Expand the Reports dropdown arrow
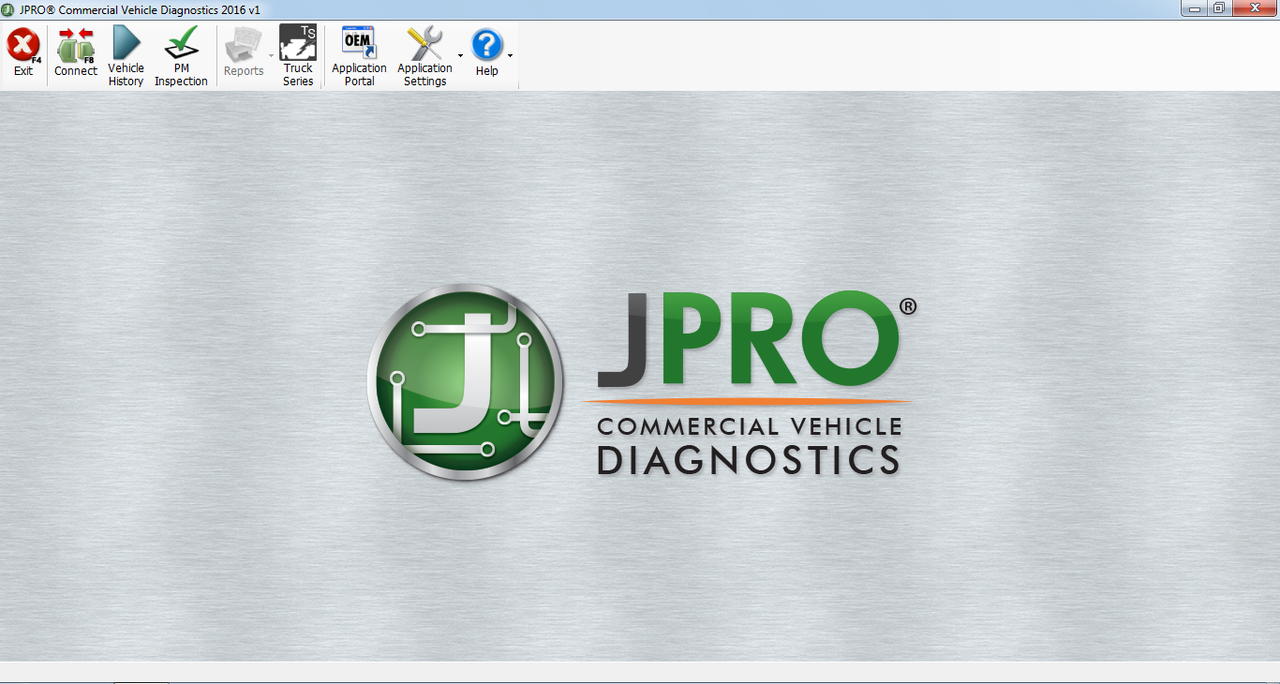 pyautogui.click(x=271, y=56)
